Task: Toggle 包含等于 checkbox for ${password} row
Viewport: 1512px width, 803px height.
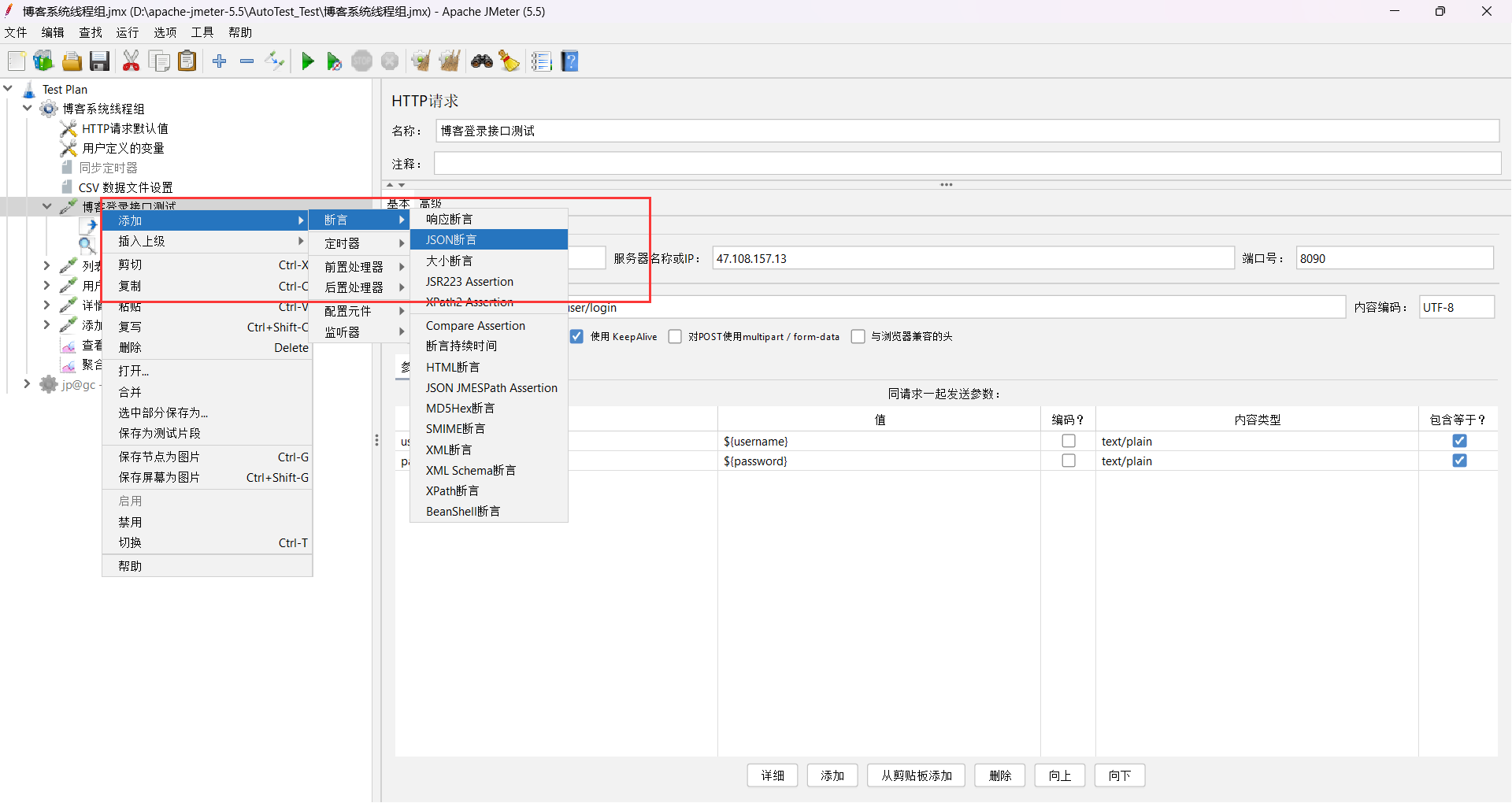Action: (1459, 461)
